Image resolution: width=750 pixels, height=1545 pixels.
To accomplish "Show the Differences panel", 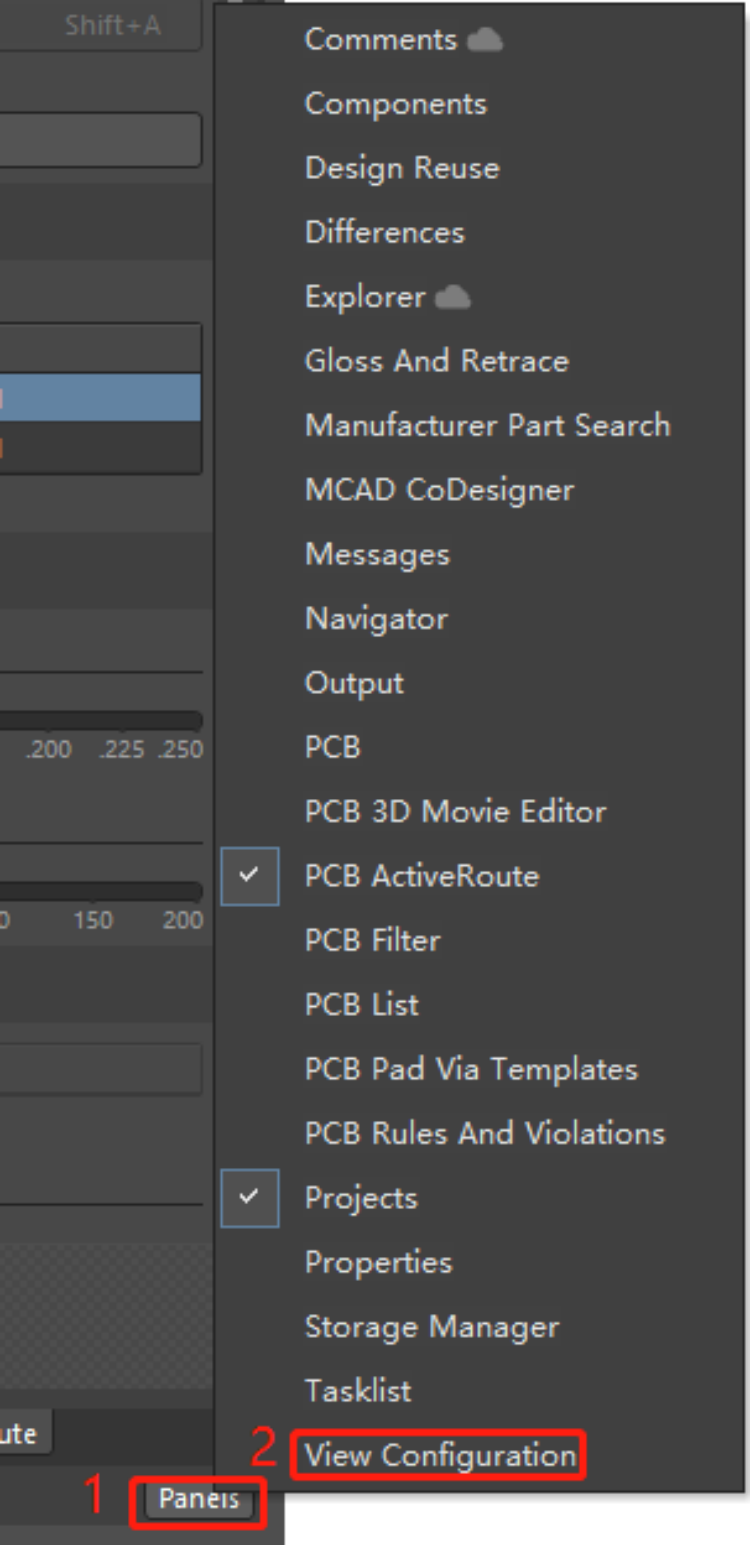I will (x=384, y=233).
